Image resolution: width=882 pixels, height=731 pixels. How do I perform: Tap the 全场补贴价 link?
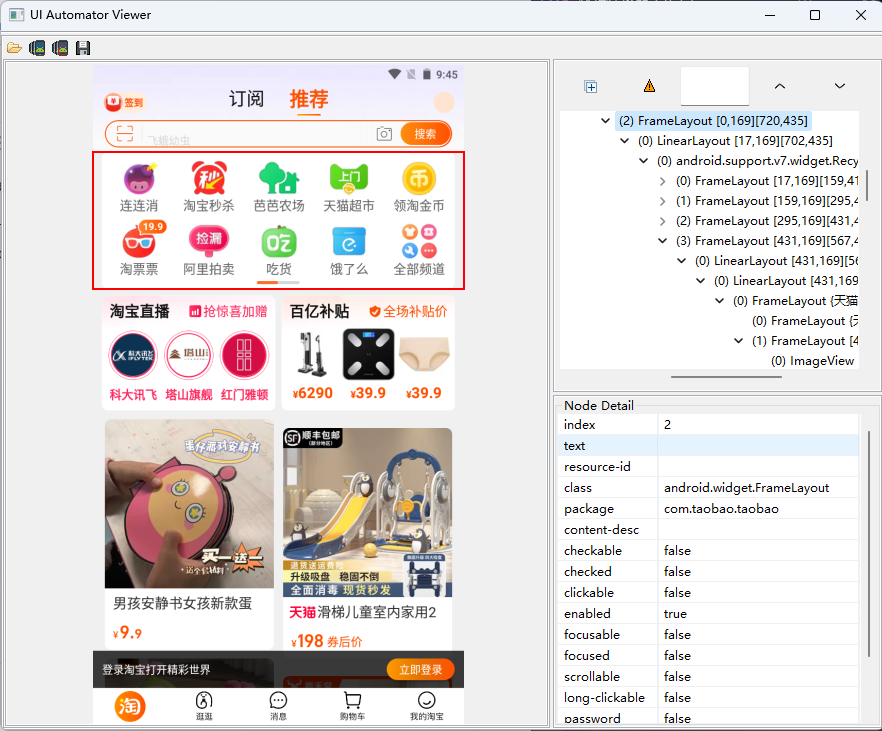pos(408,311)
